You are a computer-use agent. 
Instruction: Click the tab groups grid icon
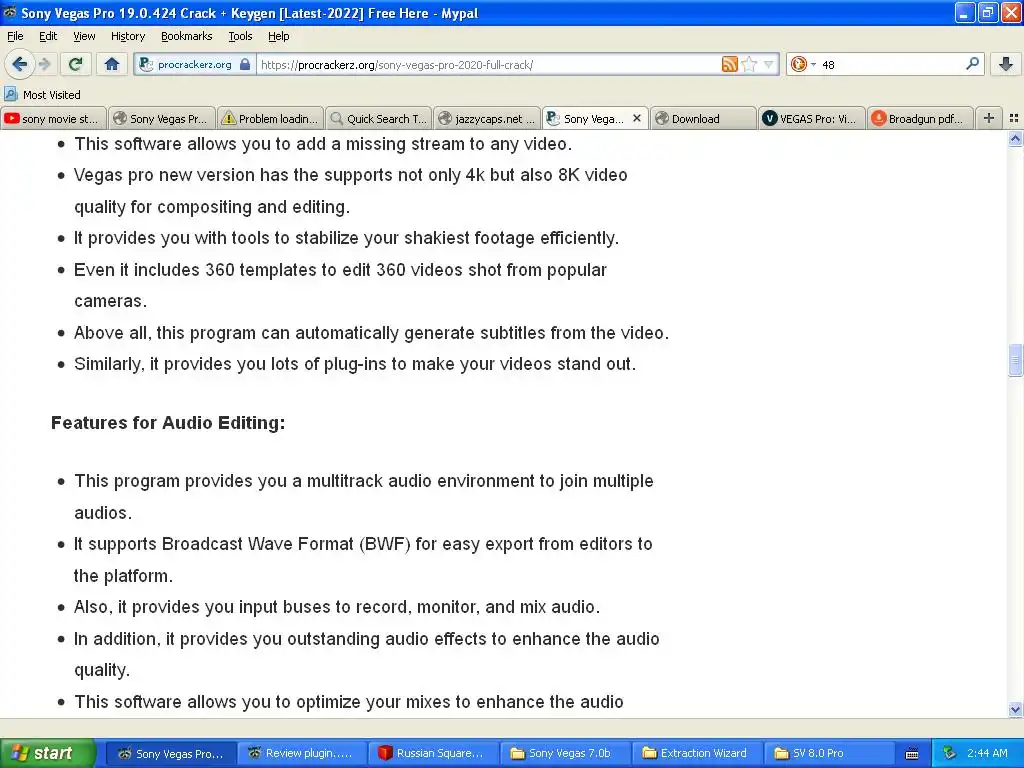[x=1014, y=118]
